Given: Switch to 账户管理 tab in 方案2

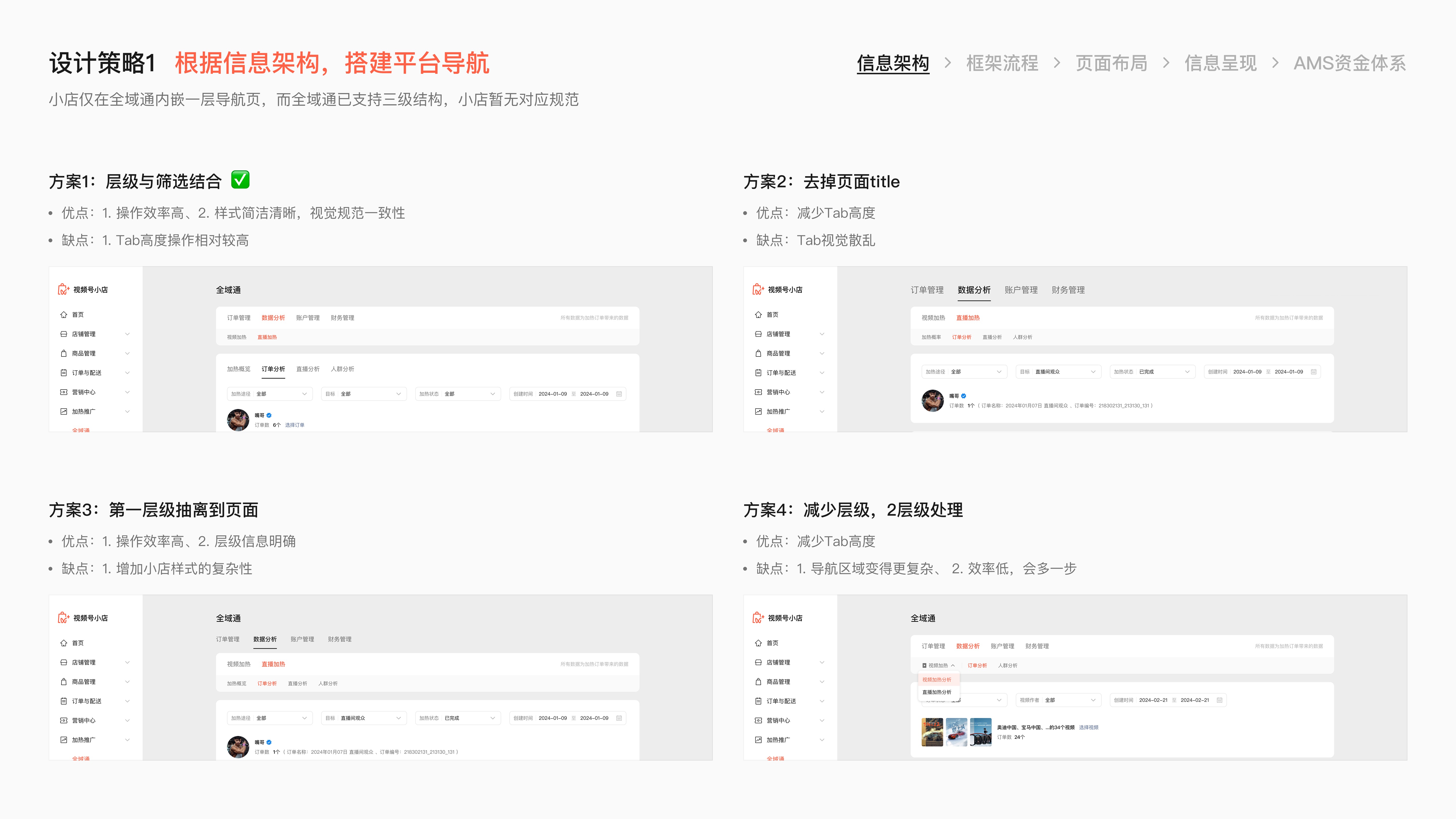Looking at the screenshot, I should pyautogui.click(x=1021, y=290).
